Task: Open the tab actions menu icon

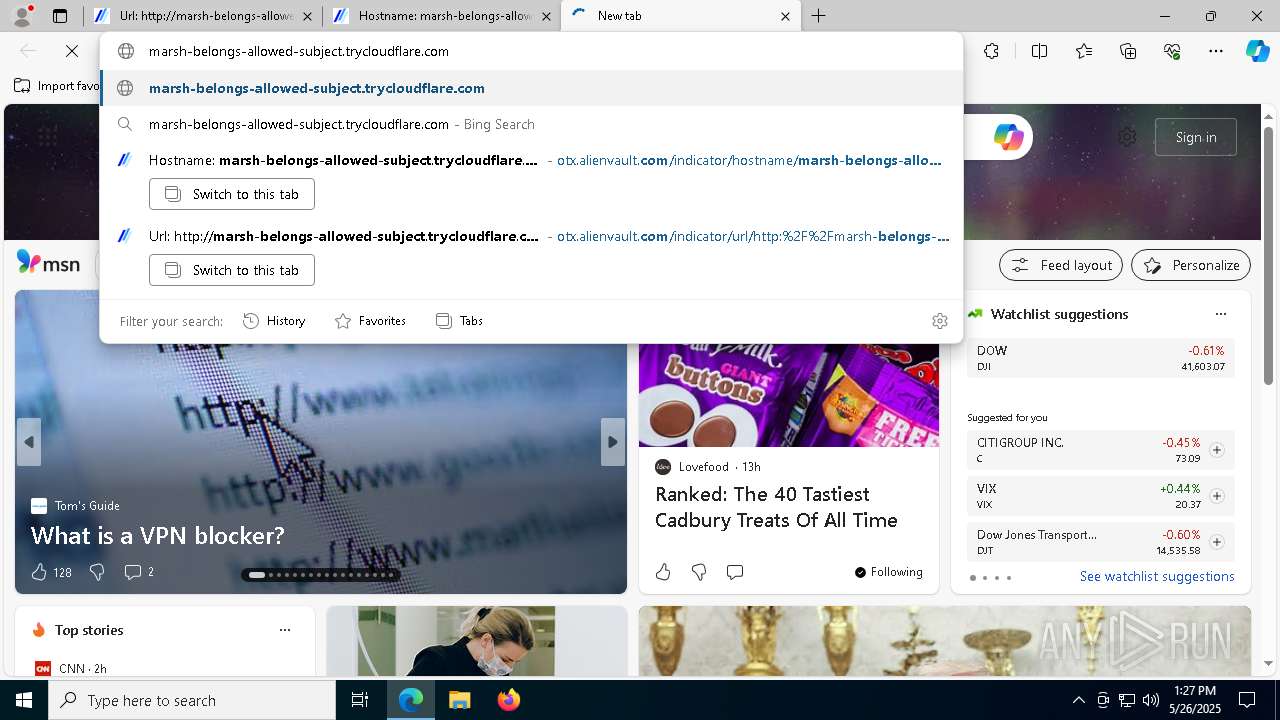Action: click(60, 16)
